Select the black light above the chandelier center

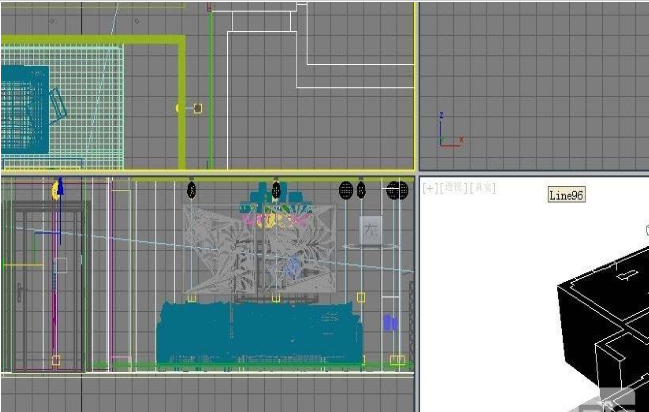(x=276, y=190)
